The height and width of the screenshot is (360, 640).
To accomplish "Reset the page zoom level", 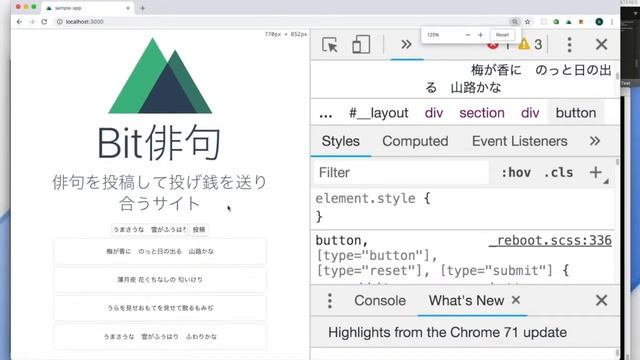I will pyautogui.click(x=502, y=35).
